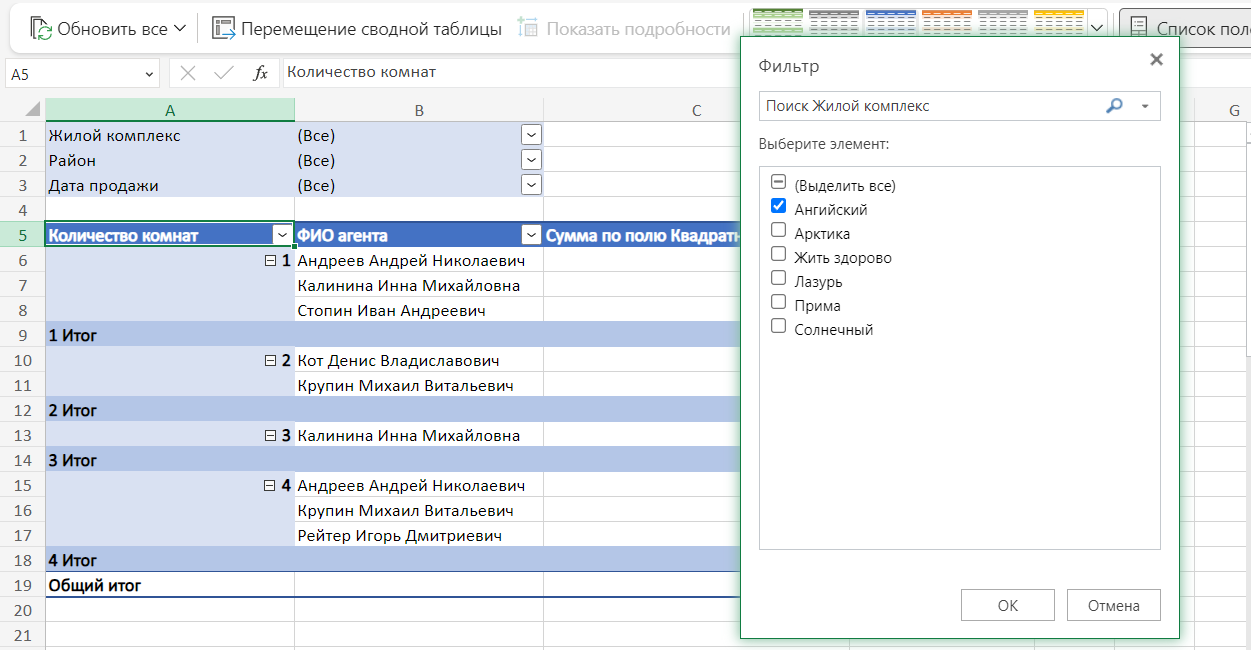Click the search magnifier icon in filter
1251x650 pixels.
pyautogui.click(x=1114, y=106)
